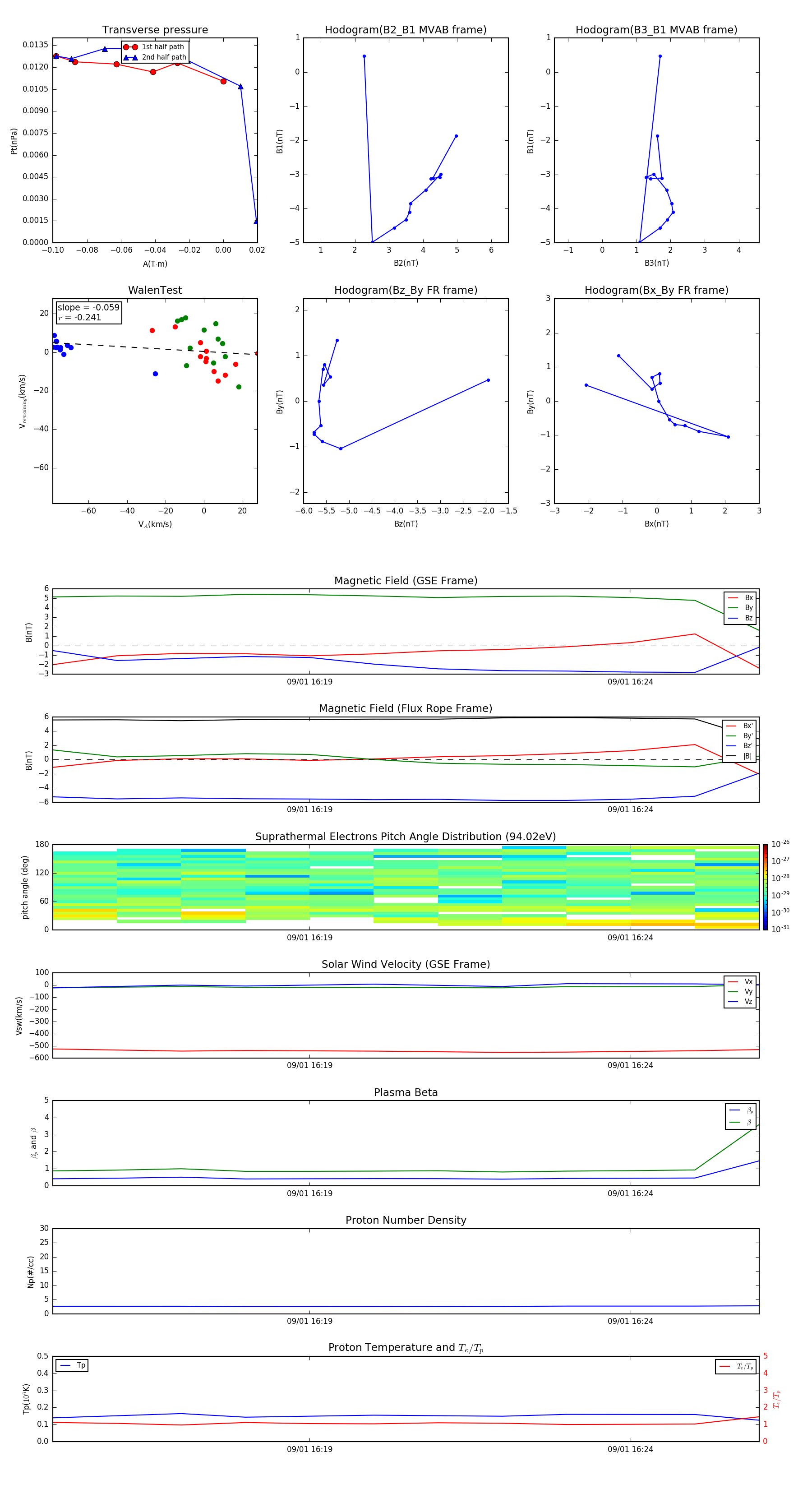812x1489 pixels.
Task: Click '09/01 16:24' tick under Plasma Beta plot
Action: 630,1193
